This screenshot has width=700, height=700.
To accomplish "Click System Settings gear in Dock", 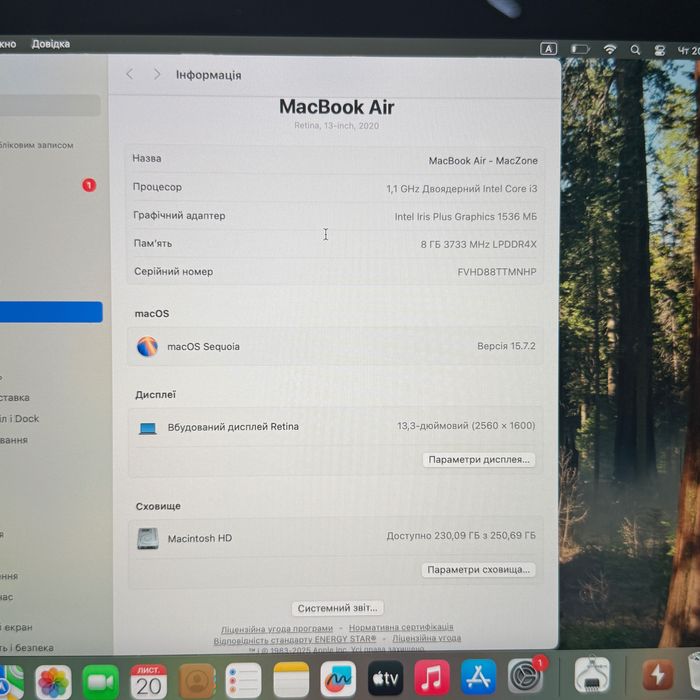I will click(x=525, y=676).
